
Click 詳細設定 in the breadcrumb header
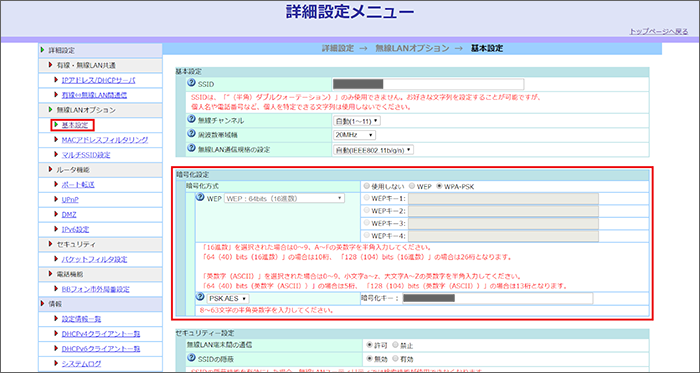pos(338,48)
